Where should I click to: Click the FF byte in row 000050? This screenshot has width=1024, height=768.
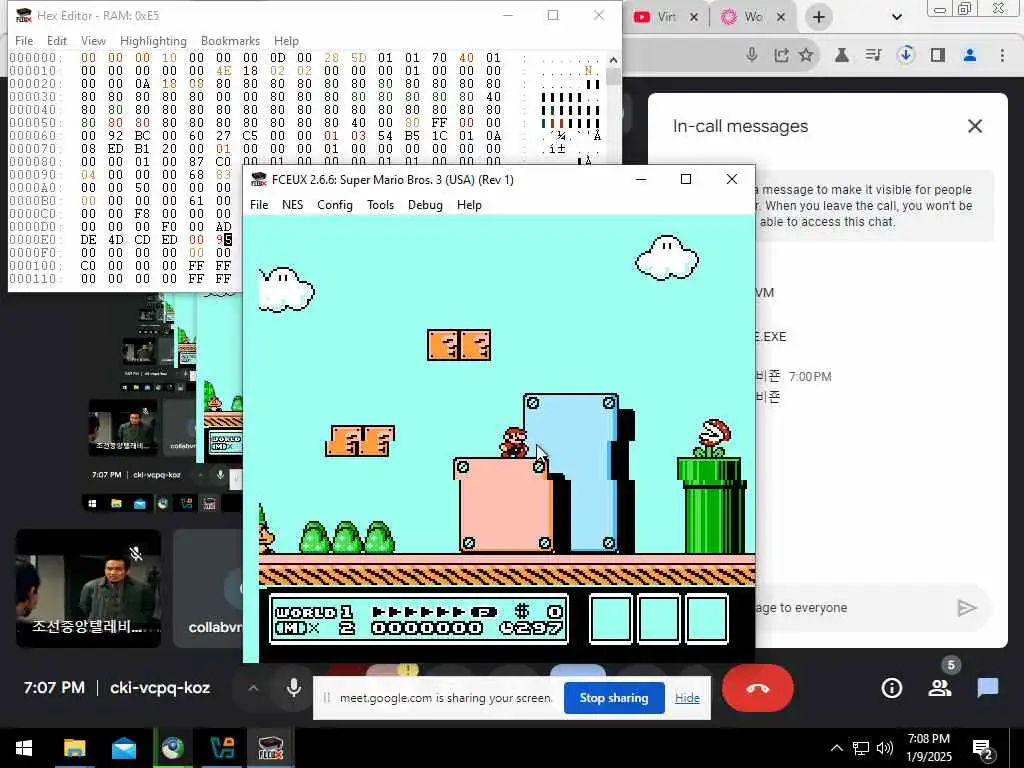[439, 123]
